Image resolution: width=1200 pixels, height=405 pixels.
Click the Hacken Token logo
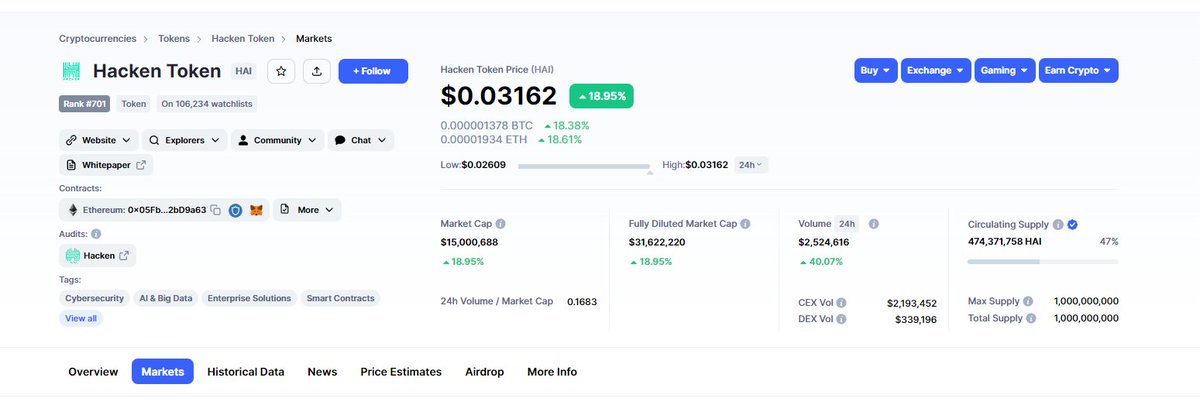[71, 71]
